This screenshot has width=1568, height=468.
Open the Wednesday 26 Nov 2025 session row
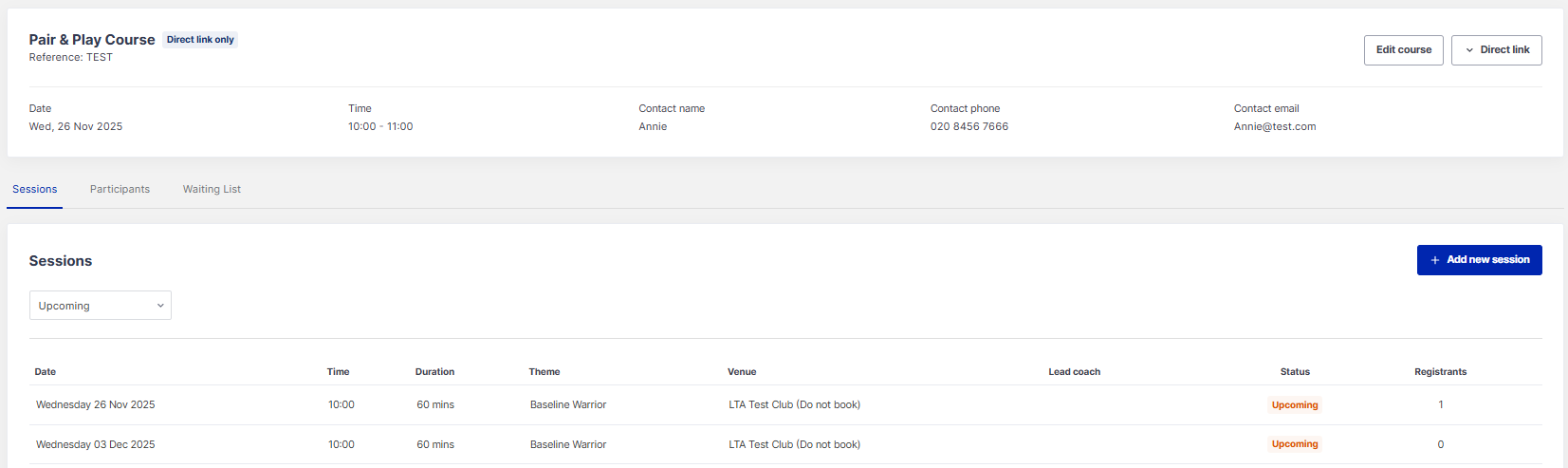pos(95,404)
